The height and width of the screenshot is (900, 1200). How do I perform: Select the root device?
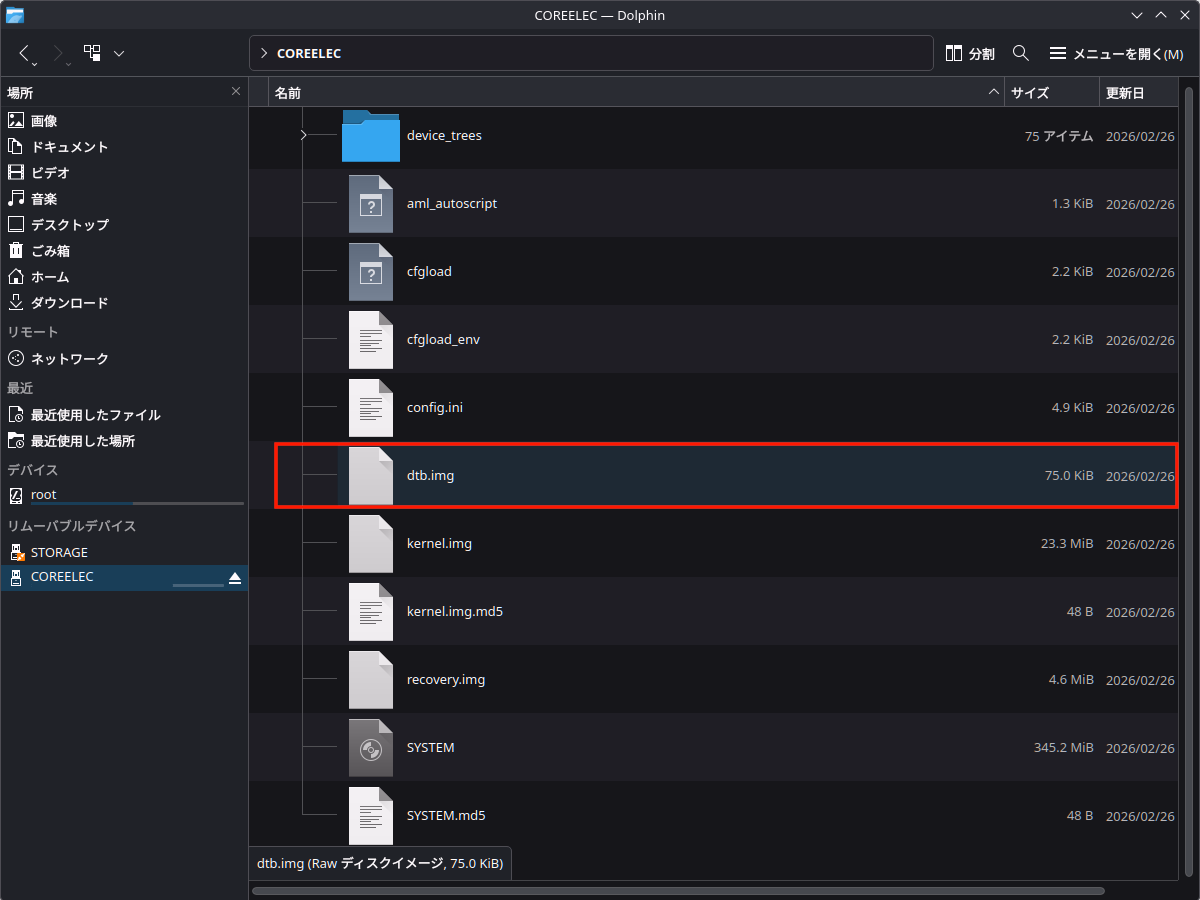pos(124,495)
